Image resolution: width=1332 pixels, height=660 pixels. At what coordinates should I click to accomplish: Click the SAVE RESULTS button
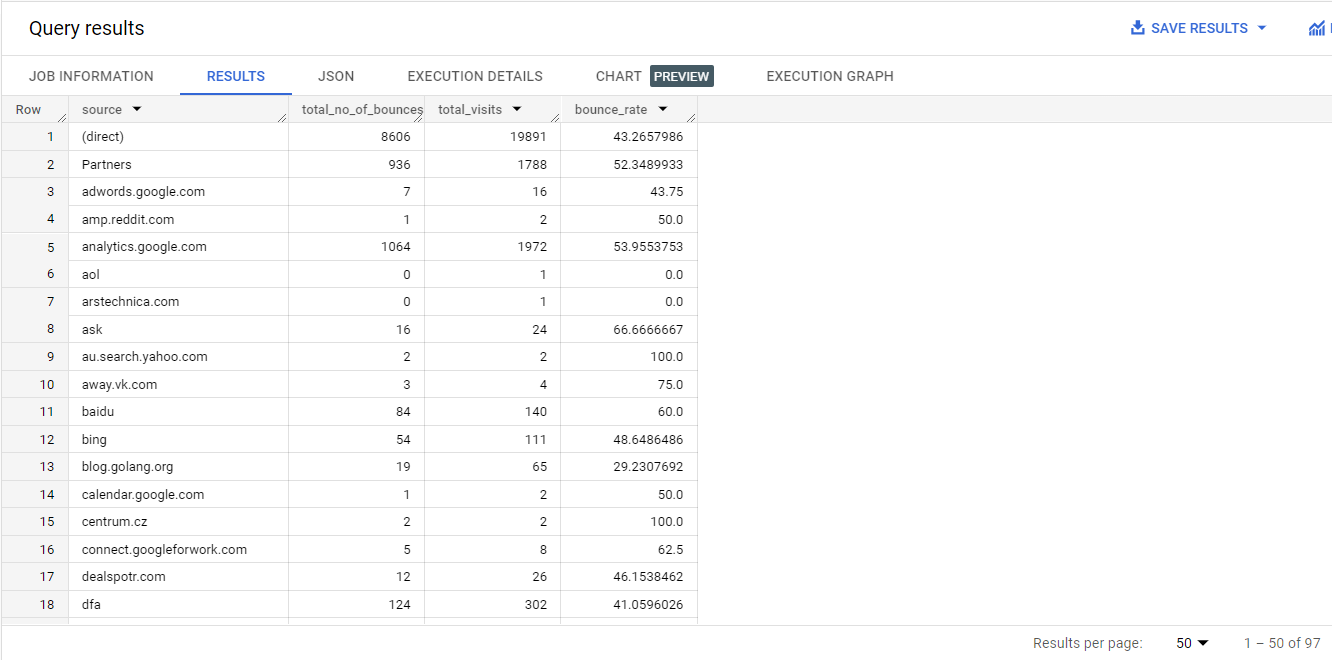(1198, 28)
